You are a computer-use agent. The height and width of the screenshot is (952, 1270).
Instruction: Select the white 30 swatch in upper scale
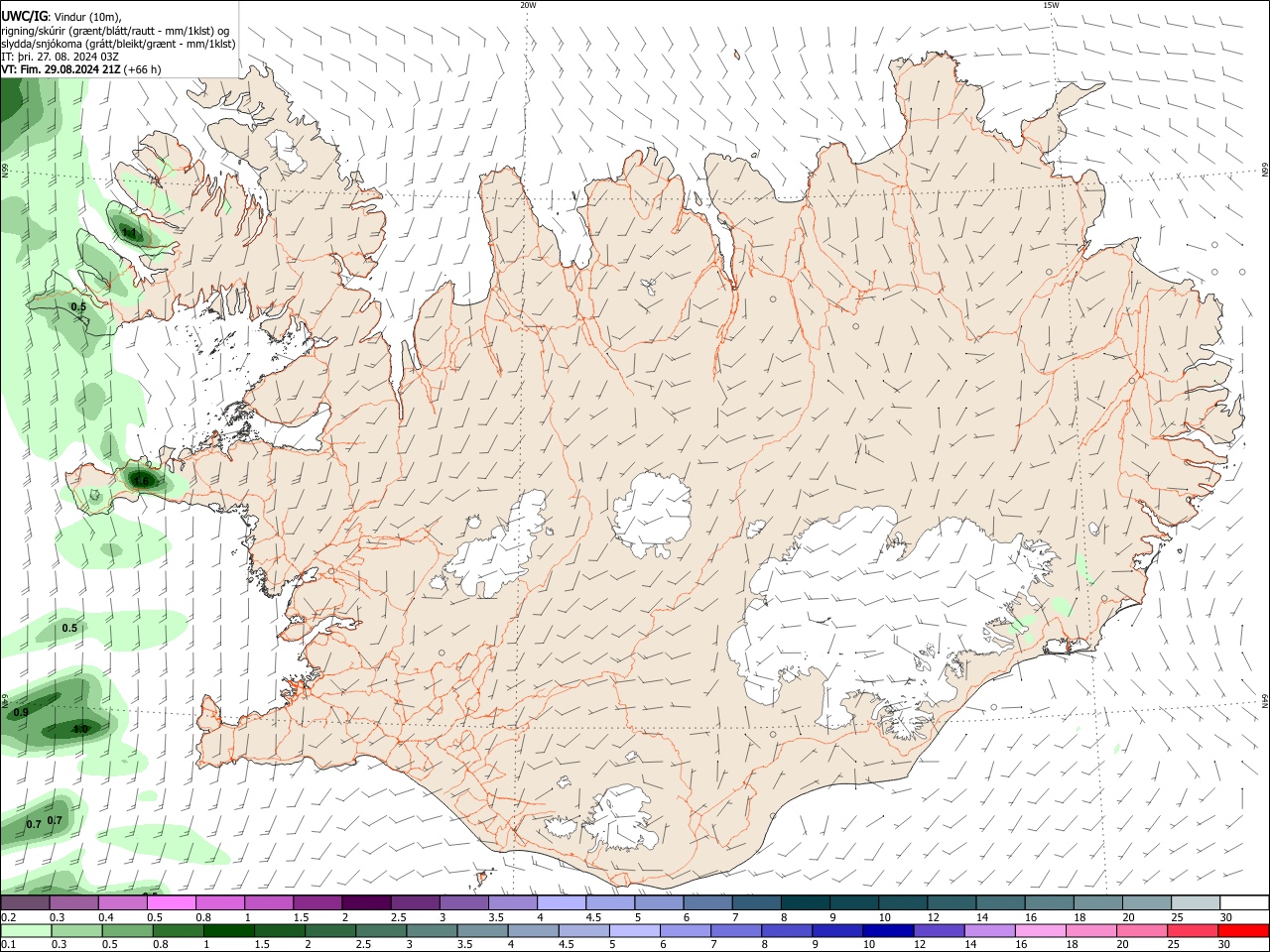(1243, 902)
